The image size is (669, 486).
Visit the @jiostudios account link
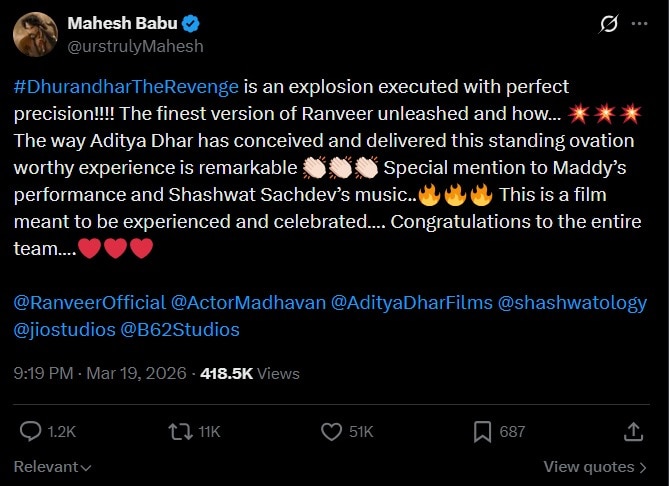coord(64,328)
